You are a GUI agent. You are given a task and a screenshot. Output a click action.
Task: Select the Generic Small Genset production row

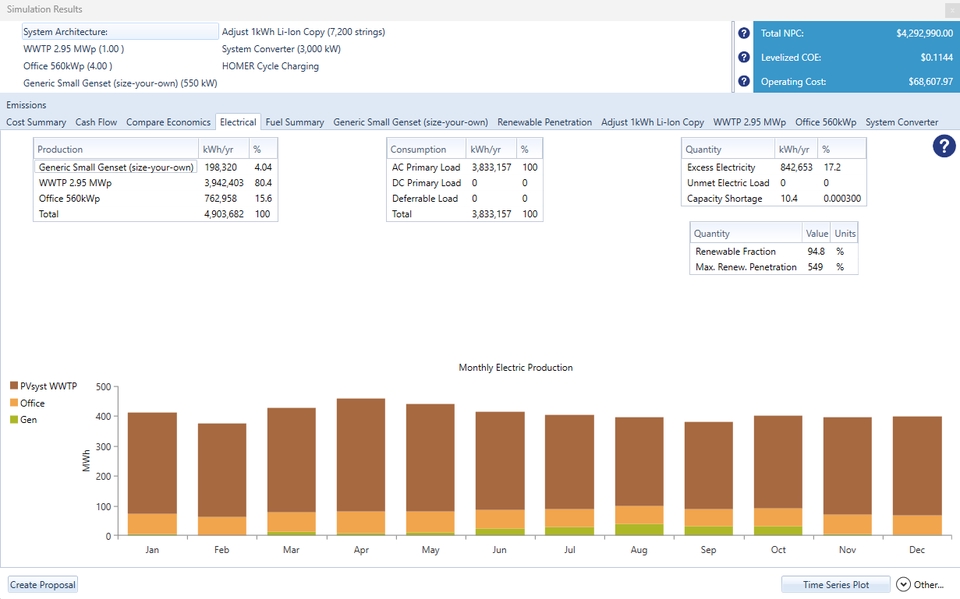[x=116, y=168]
